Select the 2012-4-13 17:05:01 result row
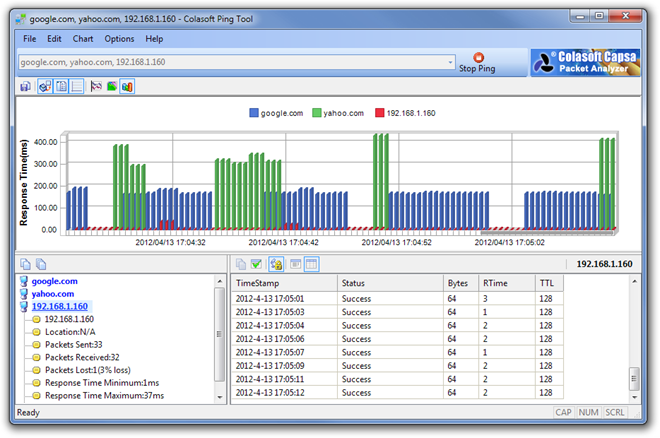660x438 pixels. point(397,299)
